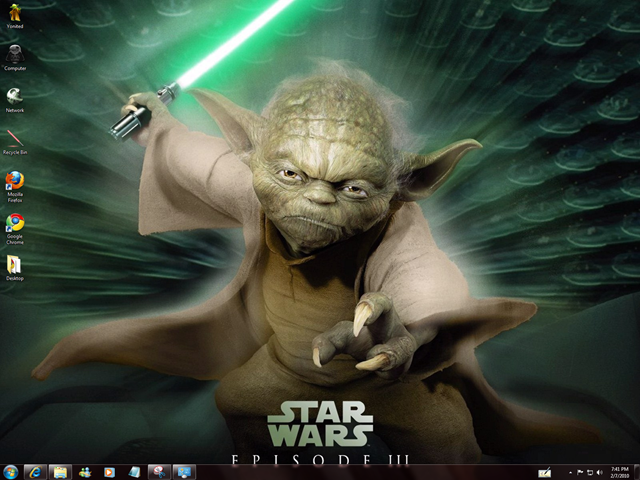This screenshot has width=640, height=480.
Task: Launch Mozilla Firefox from the desktop
Action: tap(14, 181)
